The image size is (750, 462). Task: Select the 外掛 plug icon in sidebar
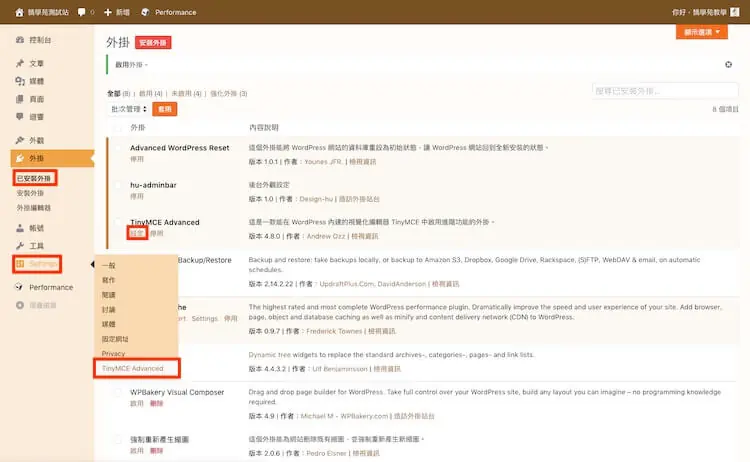(x=20, y=158)
